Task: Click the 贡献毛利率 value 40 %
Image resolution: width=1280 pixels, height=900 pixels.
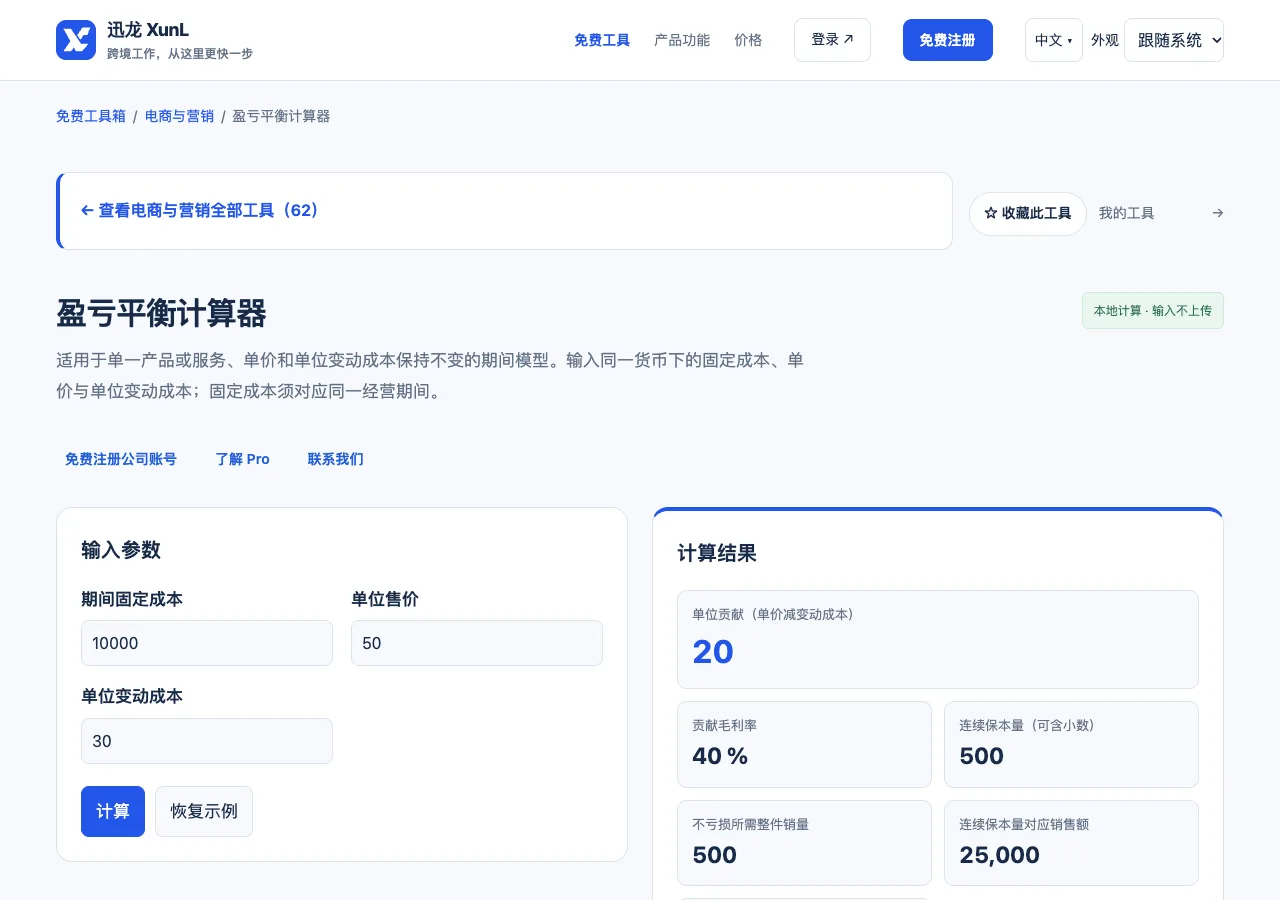Action: [x=720, y=756]
